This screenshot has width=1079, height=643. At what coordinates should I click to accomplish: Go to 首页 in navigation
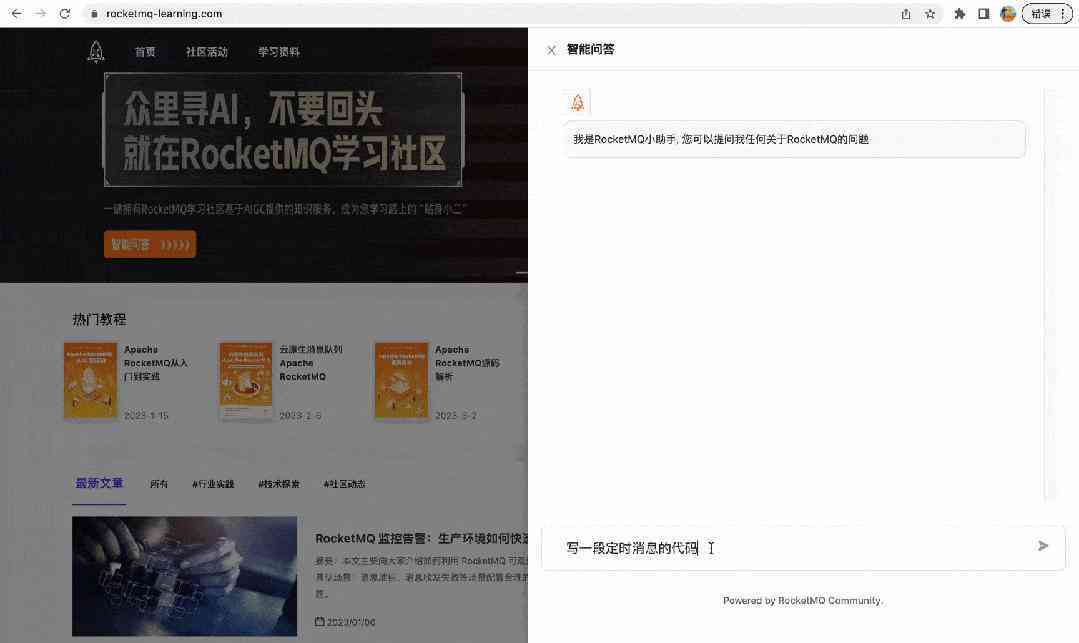point(145,52)
